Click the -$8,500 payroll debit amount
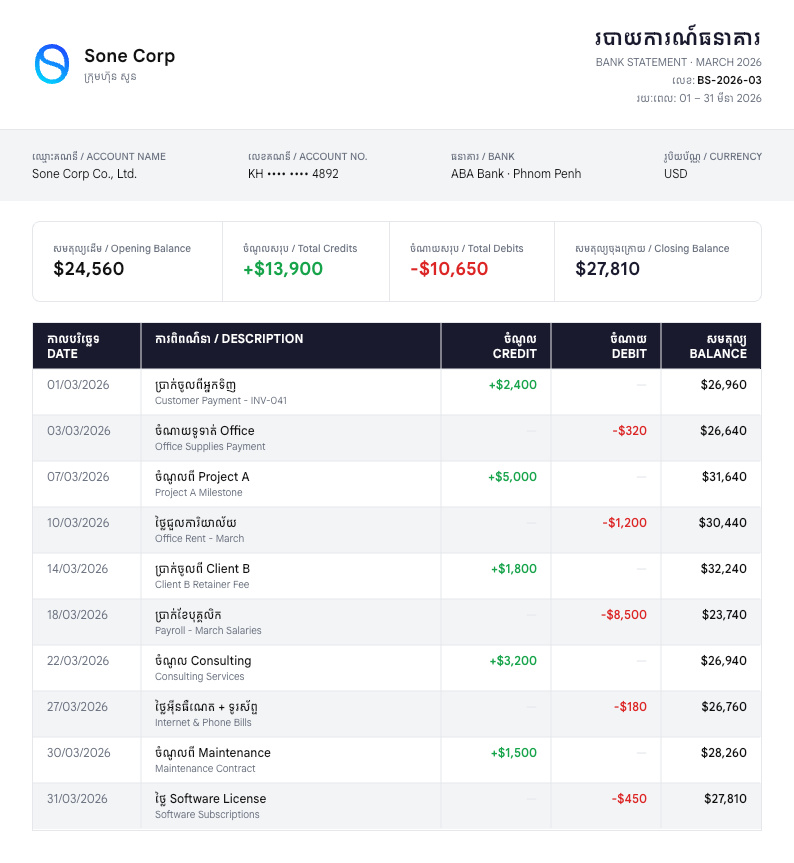The width and height of the screenshot is (794, 863). (x=624, y=615)
